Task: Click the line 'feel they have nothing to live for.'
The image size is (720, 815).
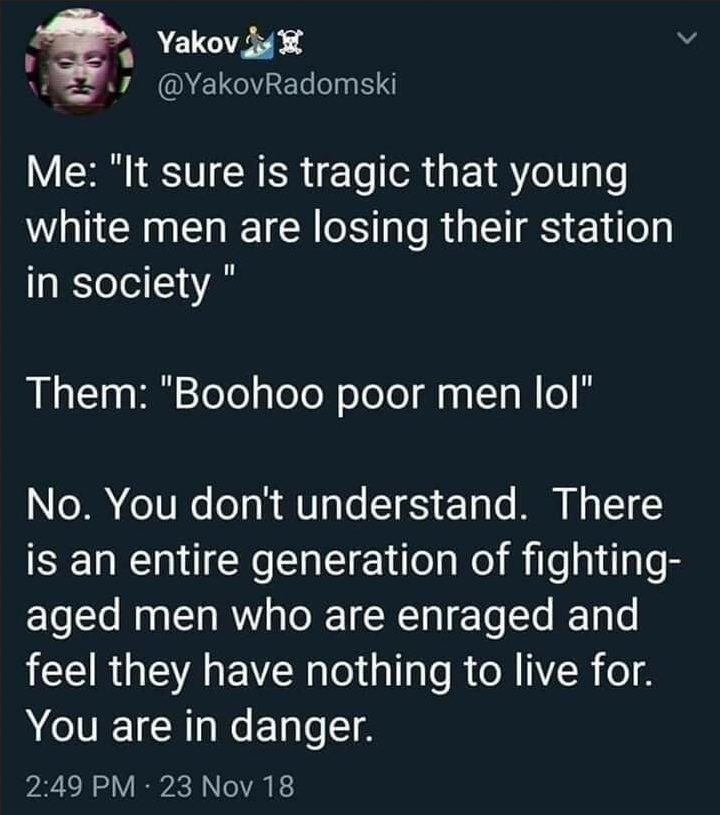Action: 339,672
